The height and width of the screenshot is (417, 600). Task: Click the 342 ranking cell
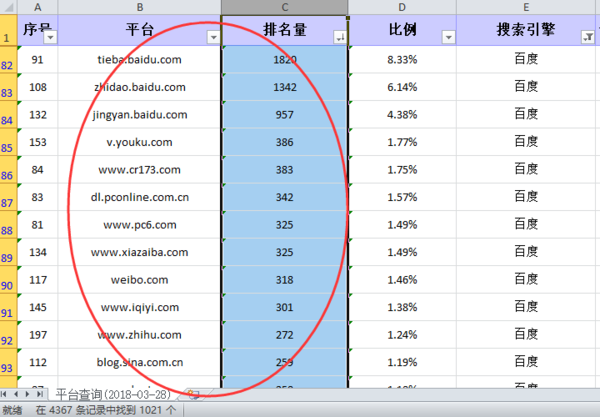pos(284,197)
